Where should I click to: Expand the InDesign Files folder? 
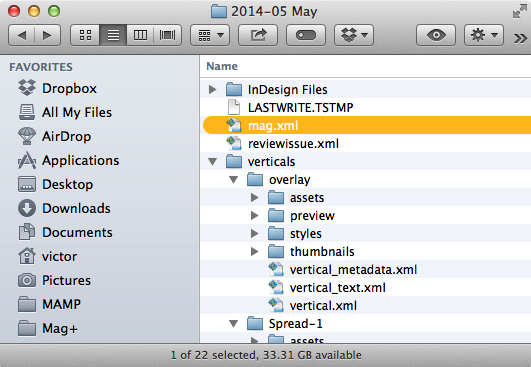pyautogui.click(x=212, y=90)
